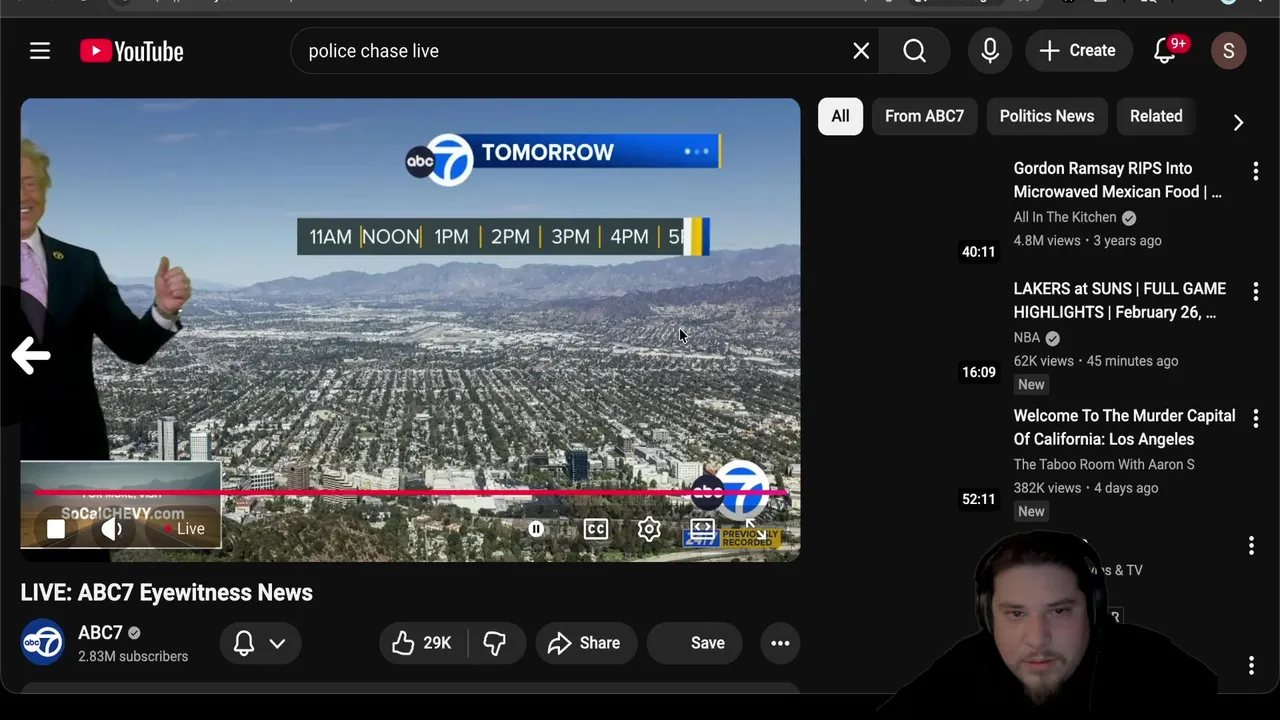Switch to theater mode view
The image size is (1280, 720).
point(703,529)
